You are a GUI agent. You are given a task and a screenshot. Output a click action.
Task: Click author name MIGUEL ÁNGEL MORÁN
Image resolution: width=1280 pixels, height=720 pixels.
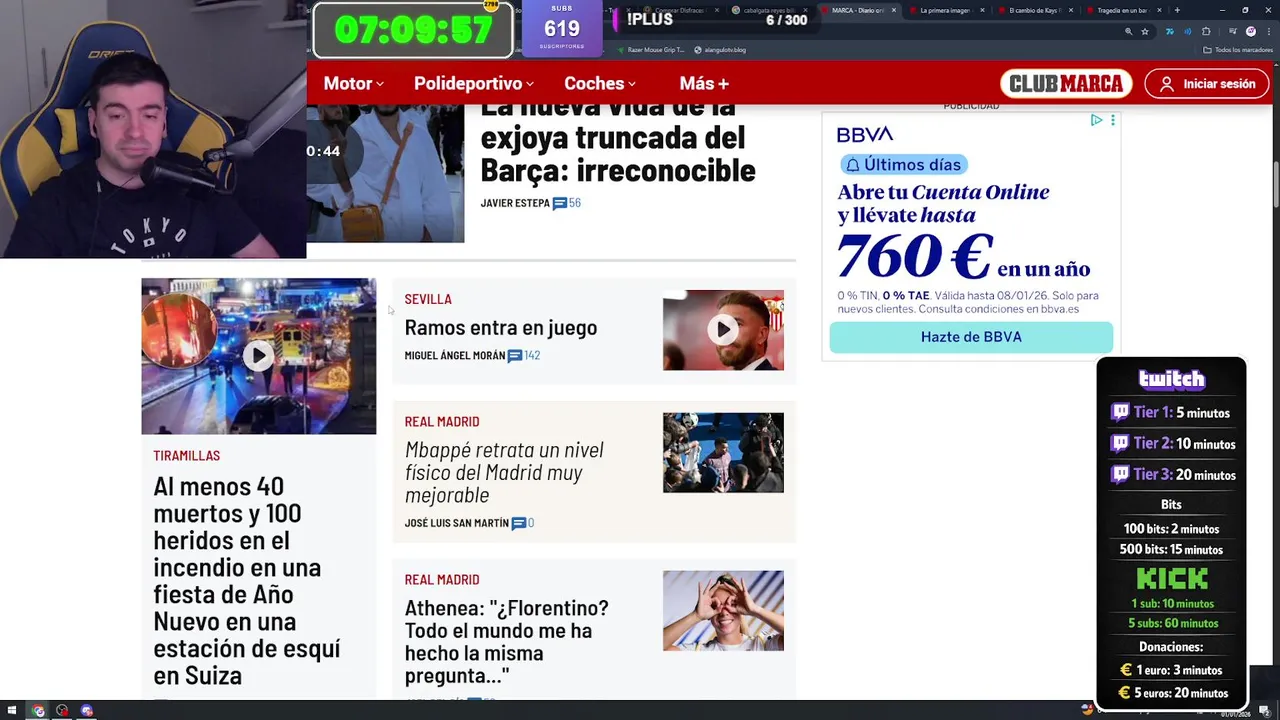(454, 356)
